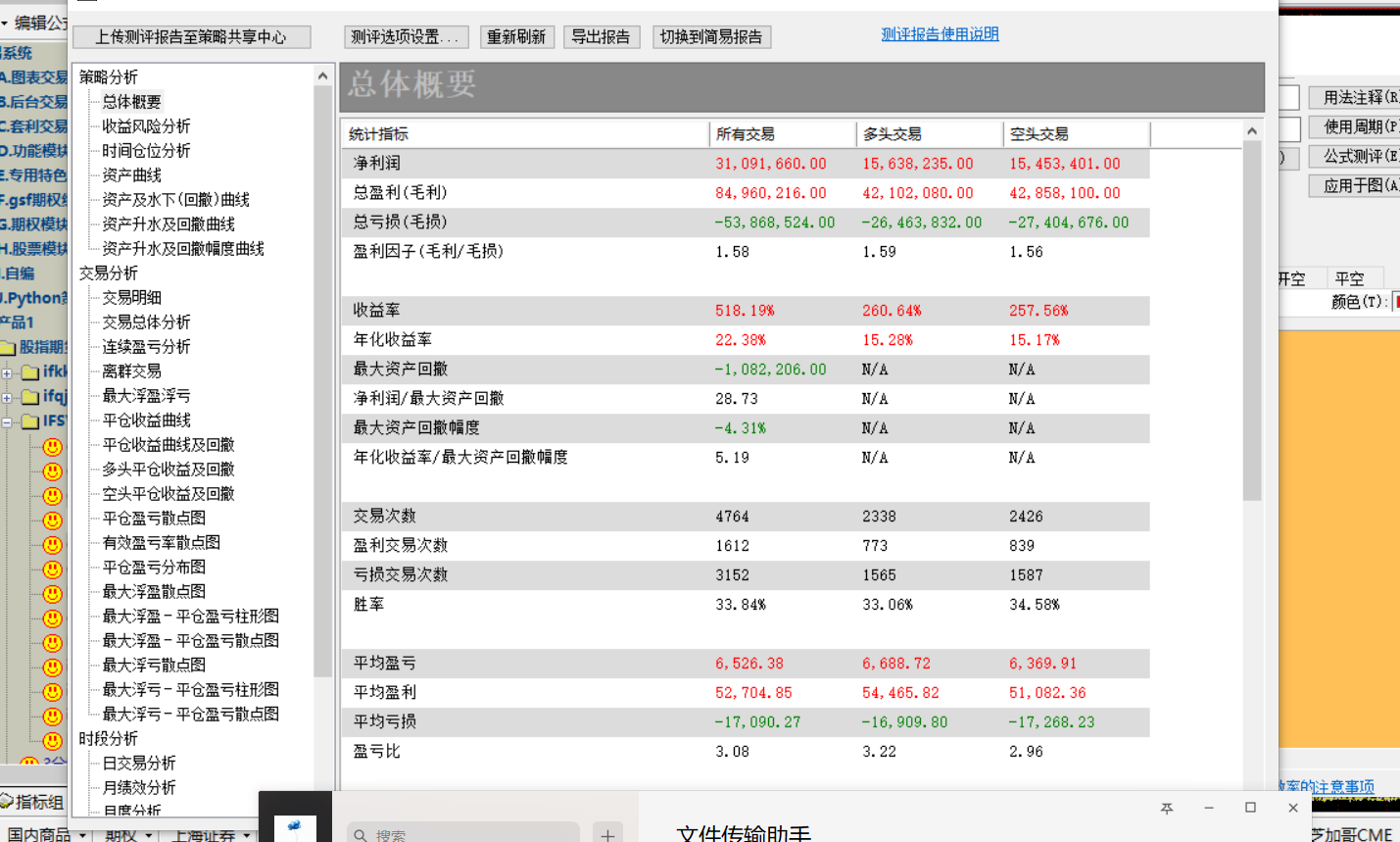Open the 期权 dropdown arrow
1400x842 pixels.
coord(149,835)
